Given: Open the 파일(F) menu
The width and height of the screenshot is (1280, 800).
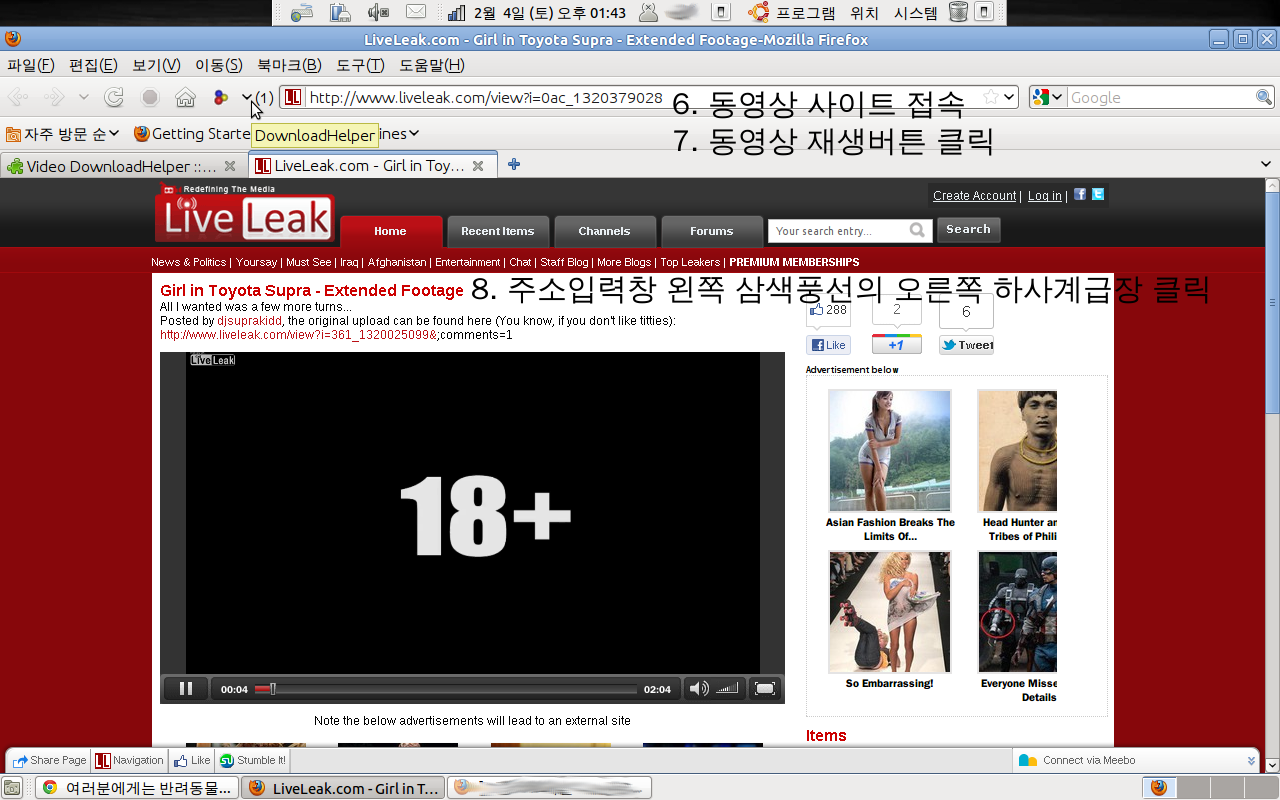Looking at the screenshot, I should pos(31,65).
